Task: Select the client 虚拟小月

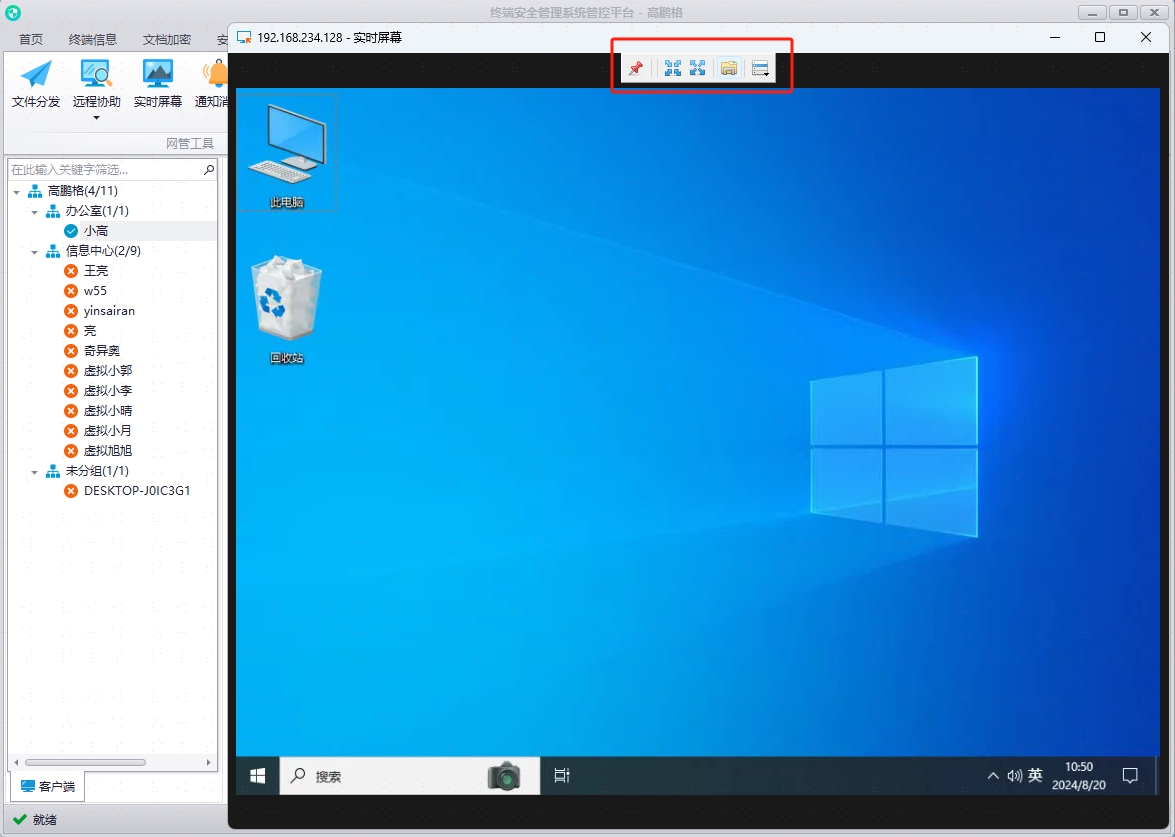Action: [x=108, y=431]
